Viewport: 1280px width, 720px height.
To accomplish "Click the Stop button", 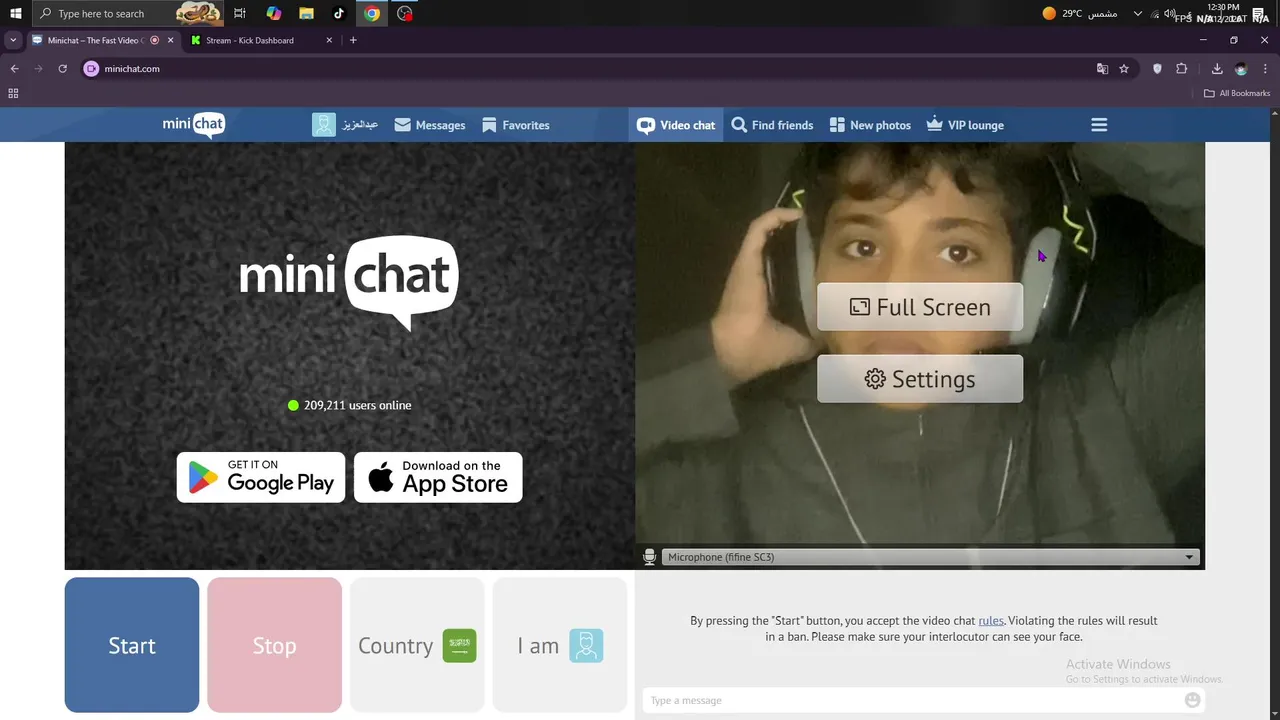I will pos(274,645).
